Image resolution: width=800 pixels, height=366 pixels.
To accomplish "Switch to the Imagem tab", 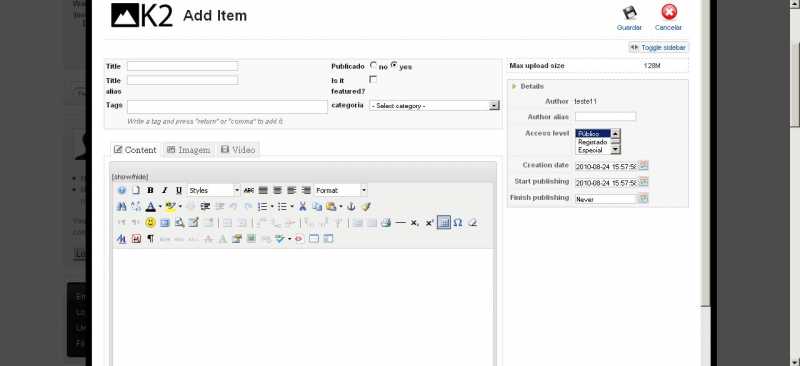I will [189, 150].
